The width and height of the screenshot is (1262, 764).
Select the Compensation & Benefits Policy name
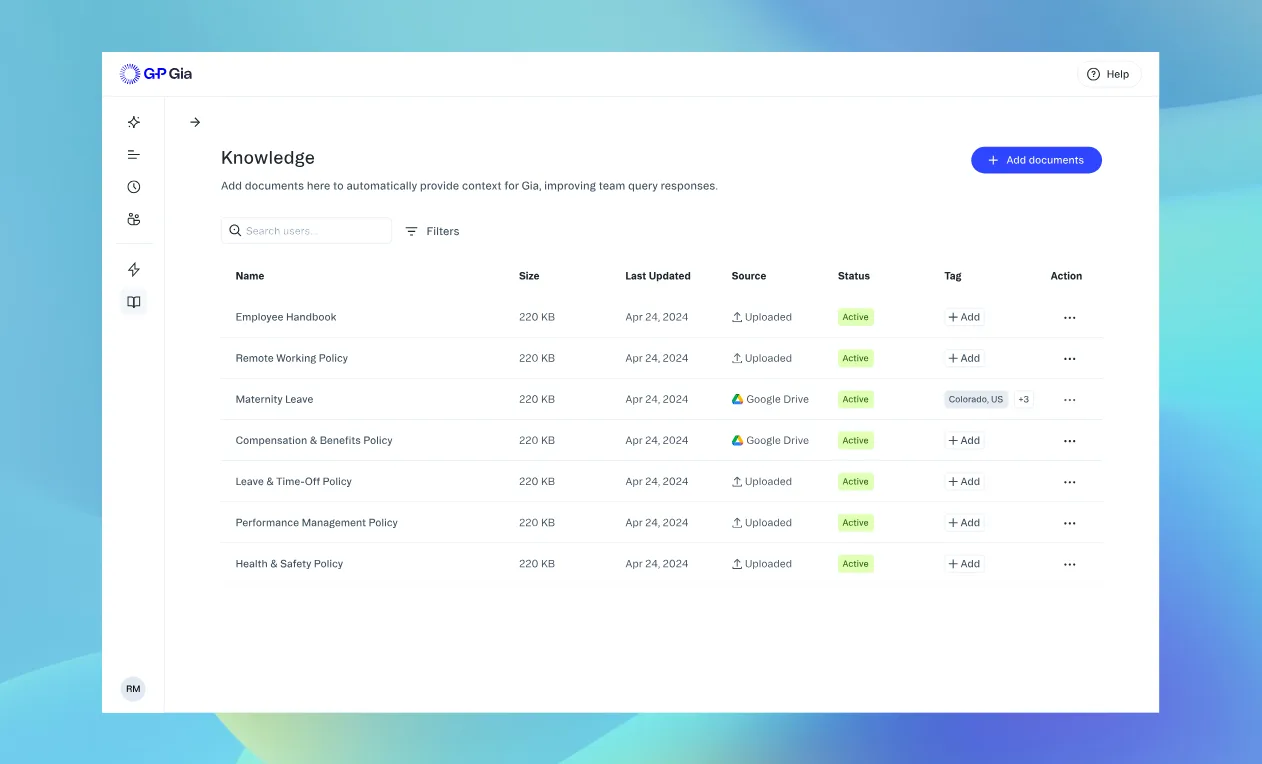tap(314, 440)
